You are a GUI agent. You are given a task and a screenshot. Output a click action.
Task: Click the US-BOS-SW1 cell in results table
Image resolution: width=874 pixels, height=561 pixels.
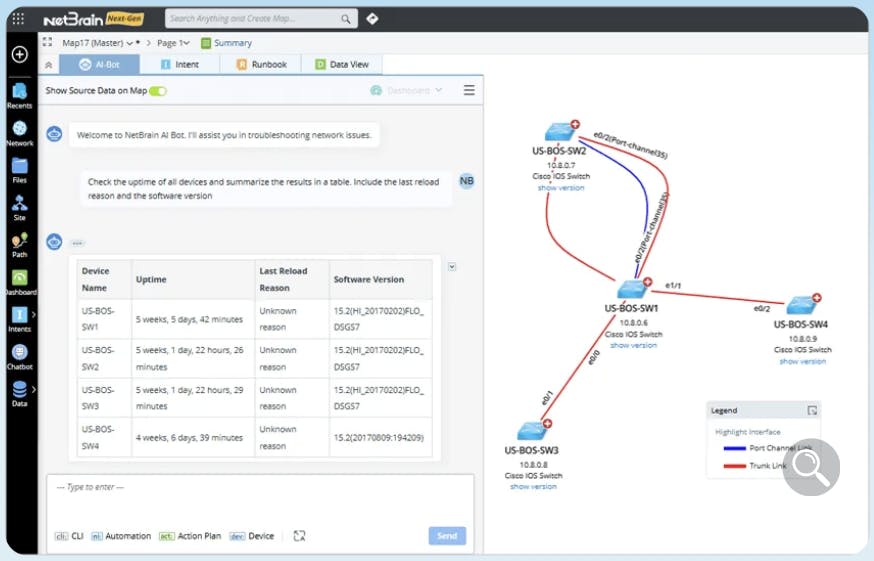point(104,319)
